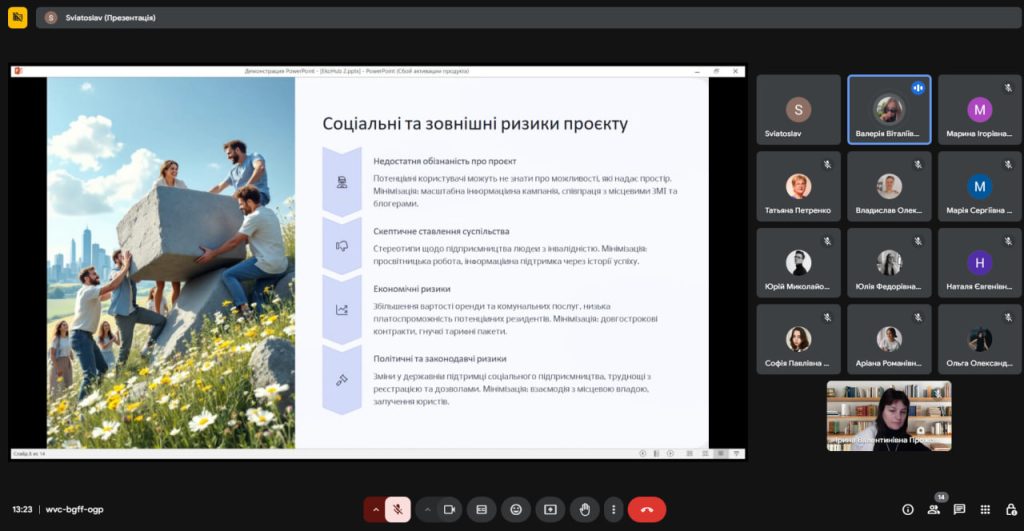The width and height of the screenshot is (1024, 531).
Task: Open the chat with everyone panel
Action: point(959,509)
